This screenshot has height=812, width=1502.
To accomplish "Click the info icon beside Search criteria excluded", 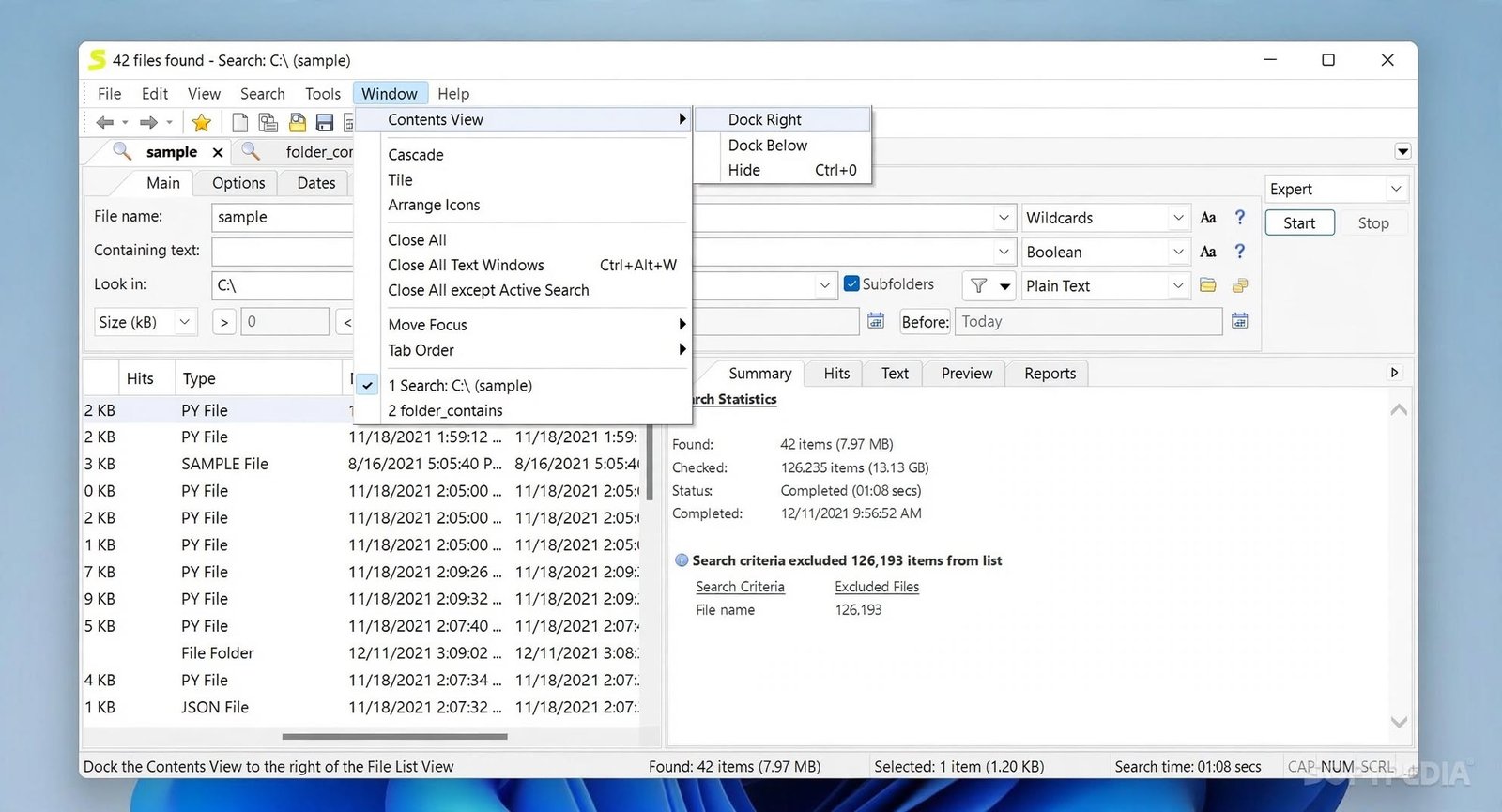I will pyautogui.click(x=682, y=560).
